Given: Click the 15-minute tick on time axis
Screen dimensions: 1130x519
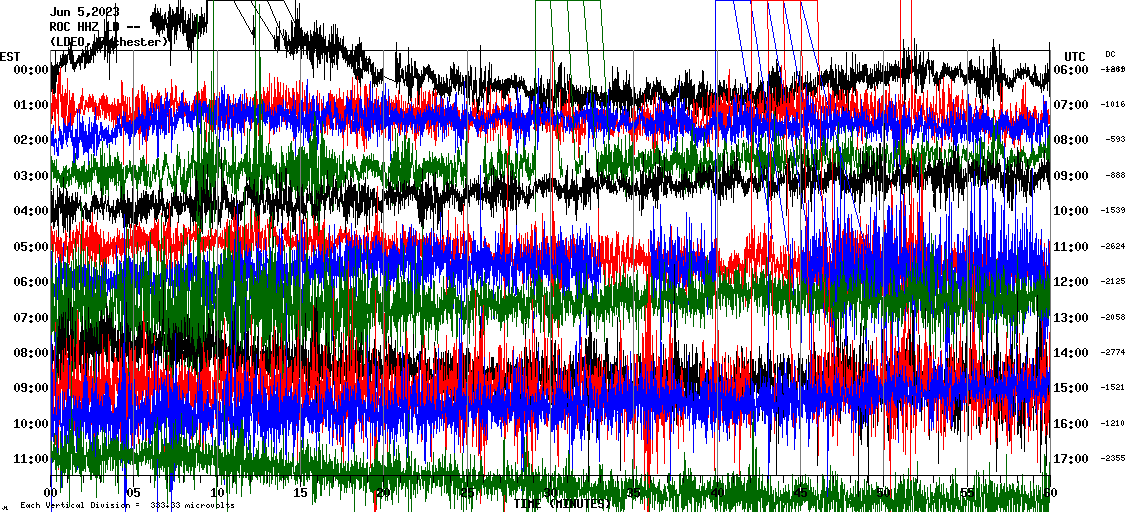Looking at the screenshot, I should click(x=300, y=493).
